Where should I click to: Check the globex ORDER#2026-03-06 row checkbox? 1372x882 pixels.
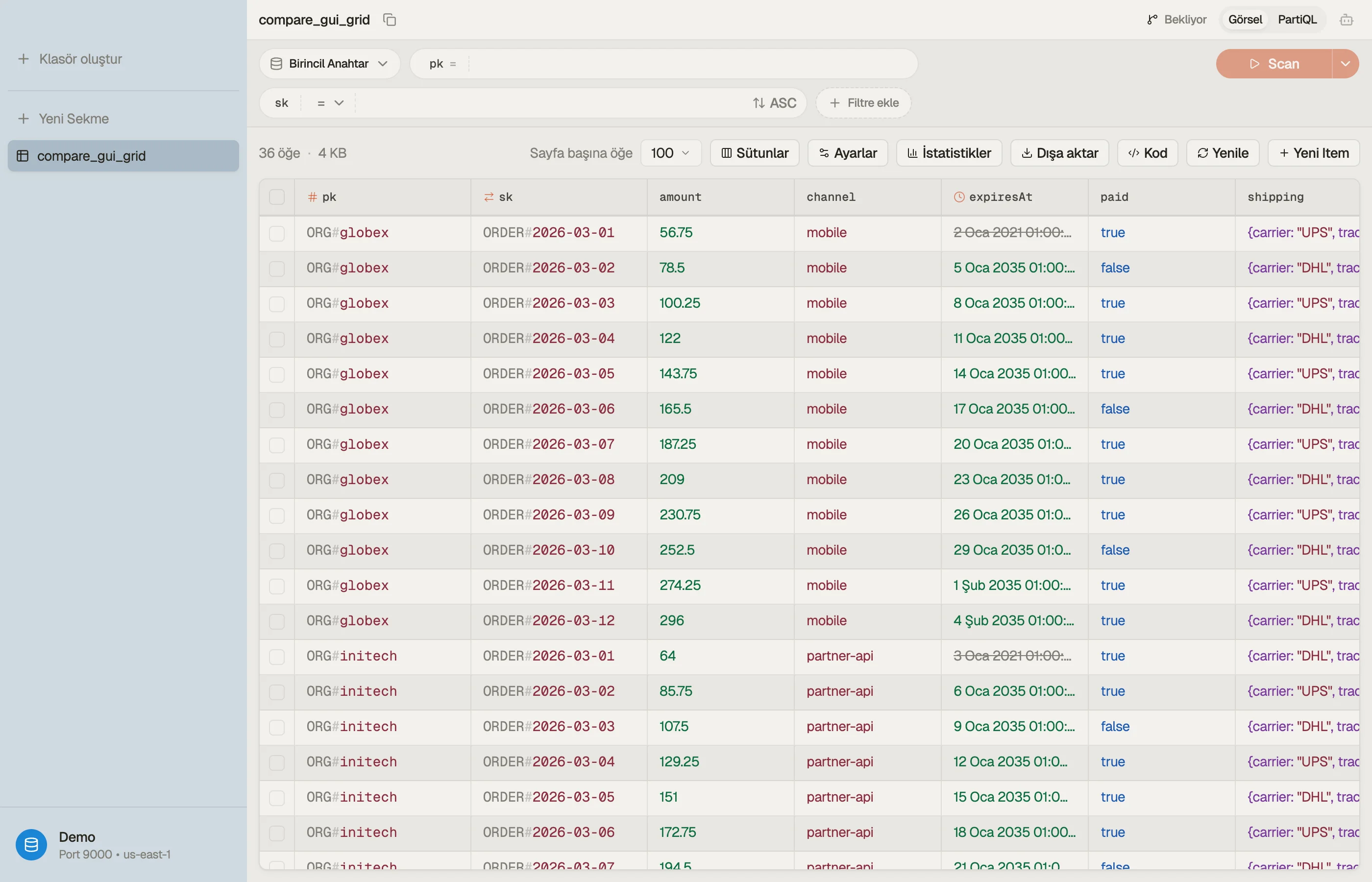pyautogui.click(x=276, y=410)
